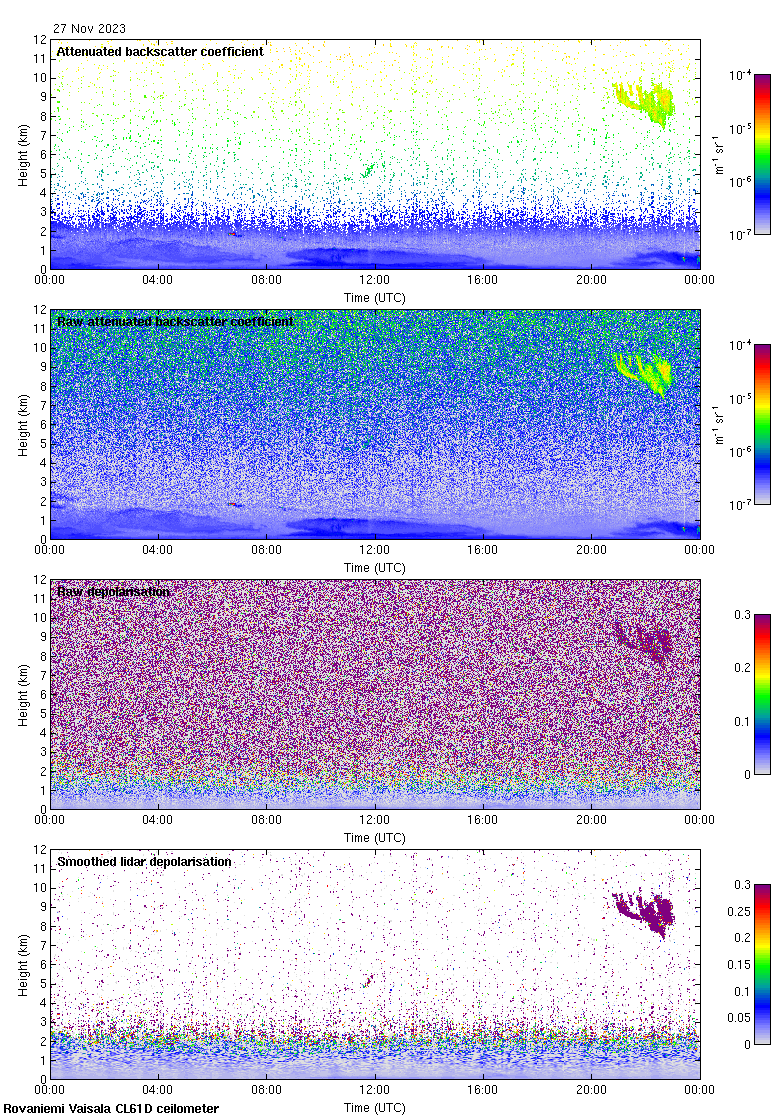Click 'Height (km)' axis label of top panel
This screenshot has width=780, height=1120.
pyautogui.click(x=23, y=154)
